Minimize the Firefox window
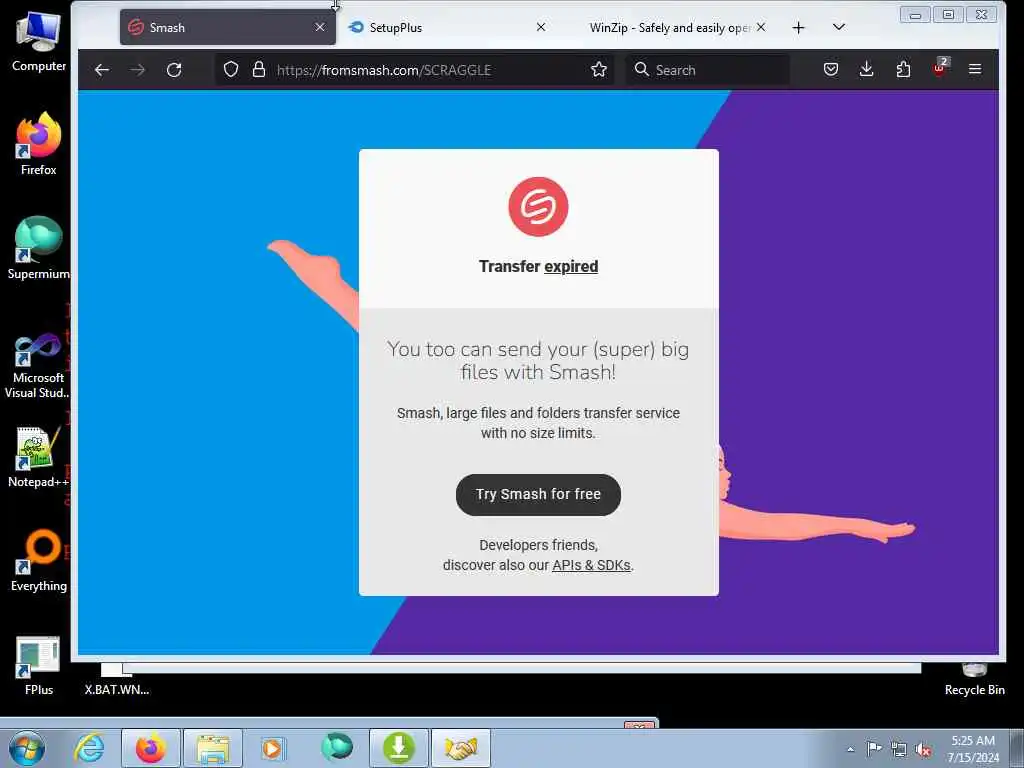1024x768 pixels. click(x=915, y=14)
